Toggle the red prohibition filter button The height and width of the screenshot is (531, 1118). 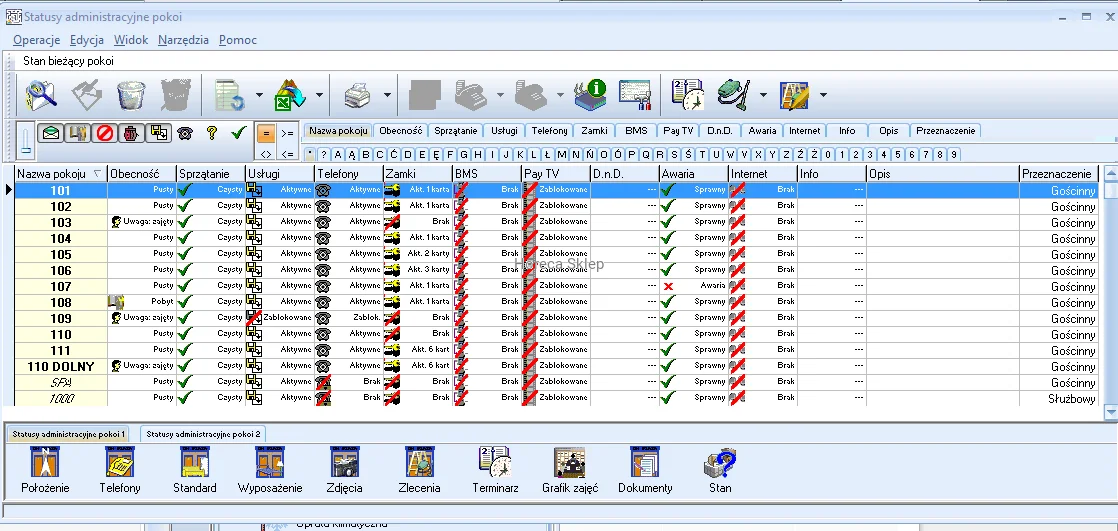pos(105,132)
